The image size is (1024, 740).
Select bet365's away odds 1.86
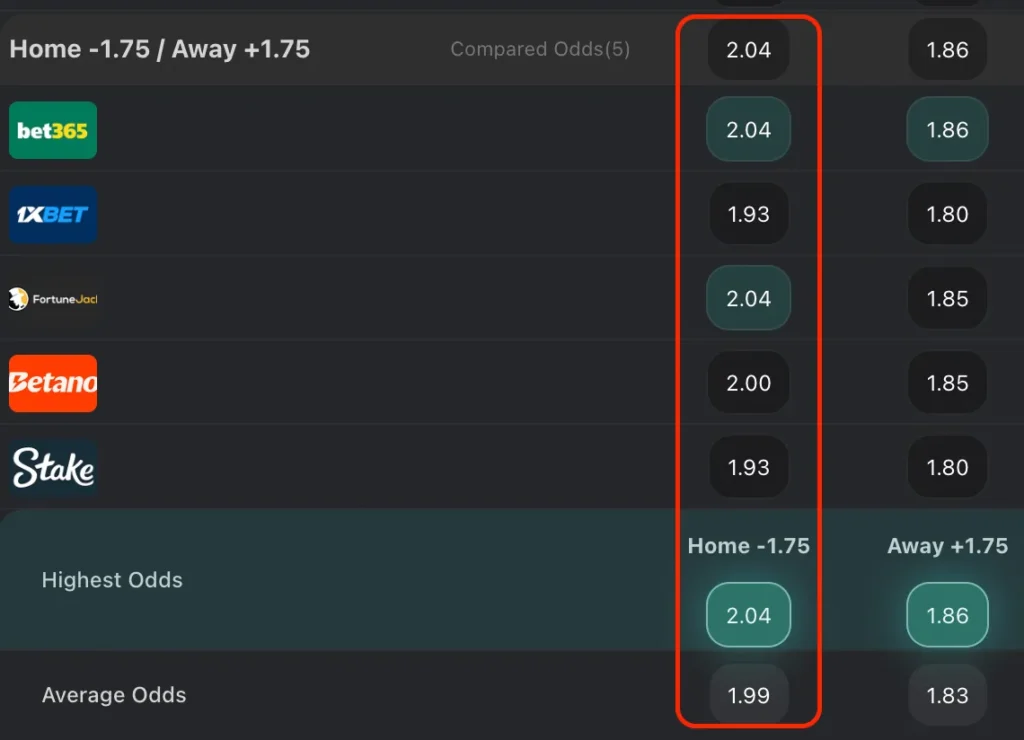pyautogui.click(x=946, y=129)
